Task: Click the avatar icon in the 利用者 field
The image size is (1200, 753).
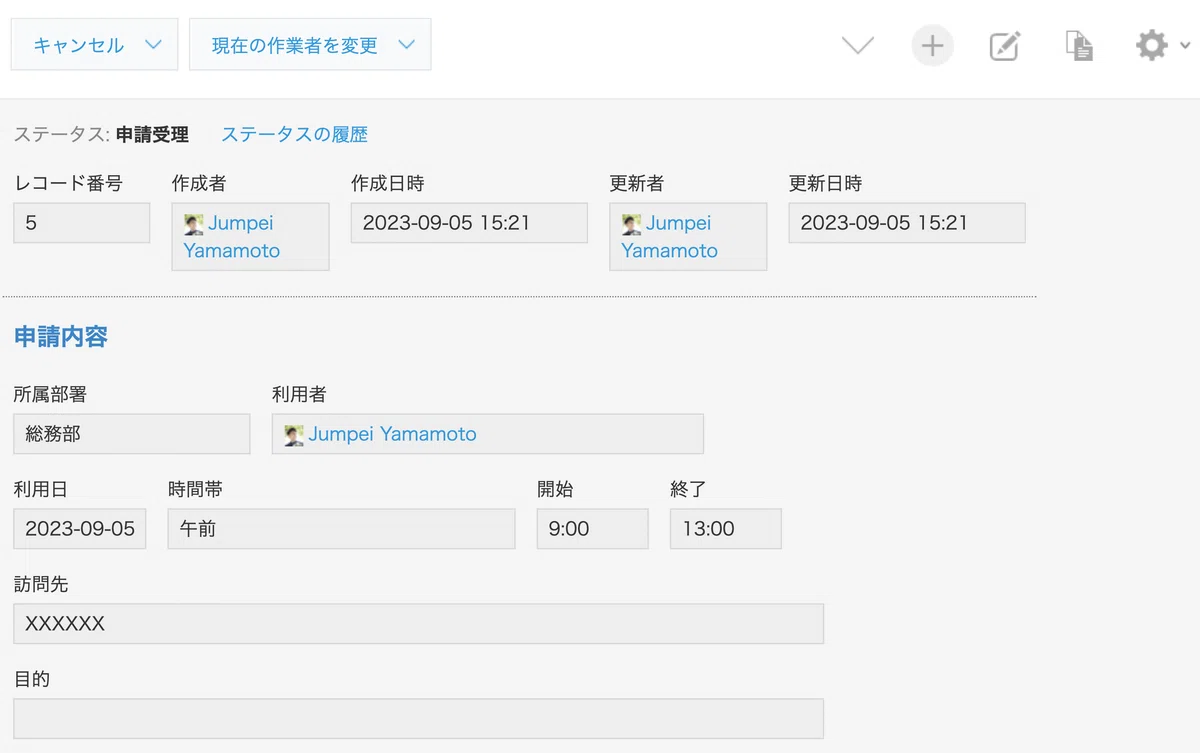Action: (x=294, y=435)
